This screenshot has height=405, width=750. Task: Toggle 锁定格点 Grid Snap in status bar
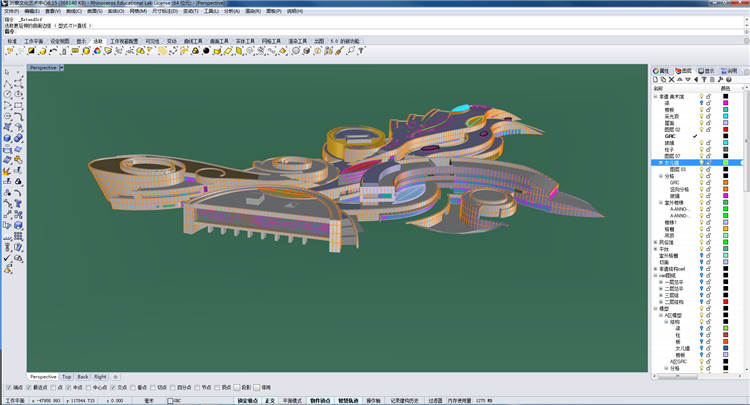click(248, 401)
